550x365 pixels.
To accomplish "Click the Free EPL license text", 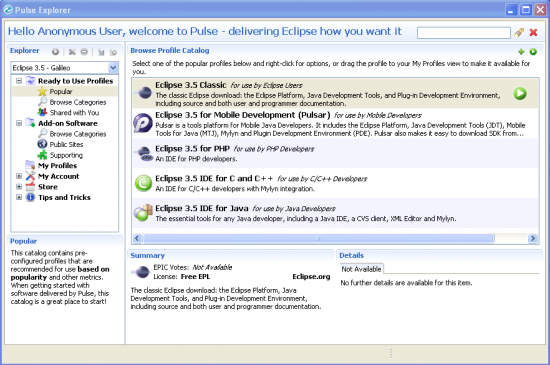I will point(195,277).
